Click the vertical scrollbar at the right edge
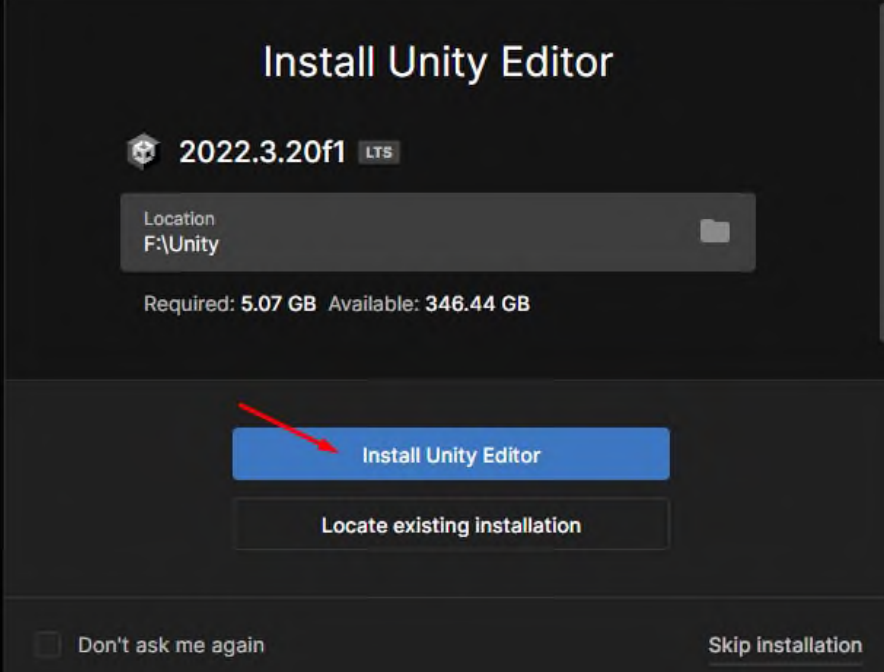 click(x=881, y=169)
